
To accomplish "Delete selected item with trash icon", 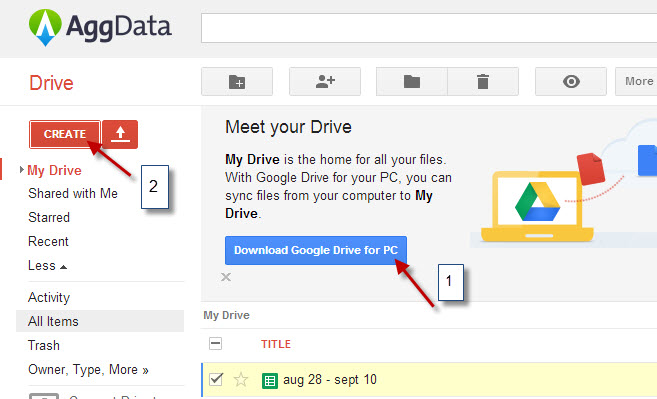I will click(483, 81).
